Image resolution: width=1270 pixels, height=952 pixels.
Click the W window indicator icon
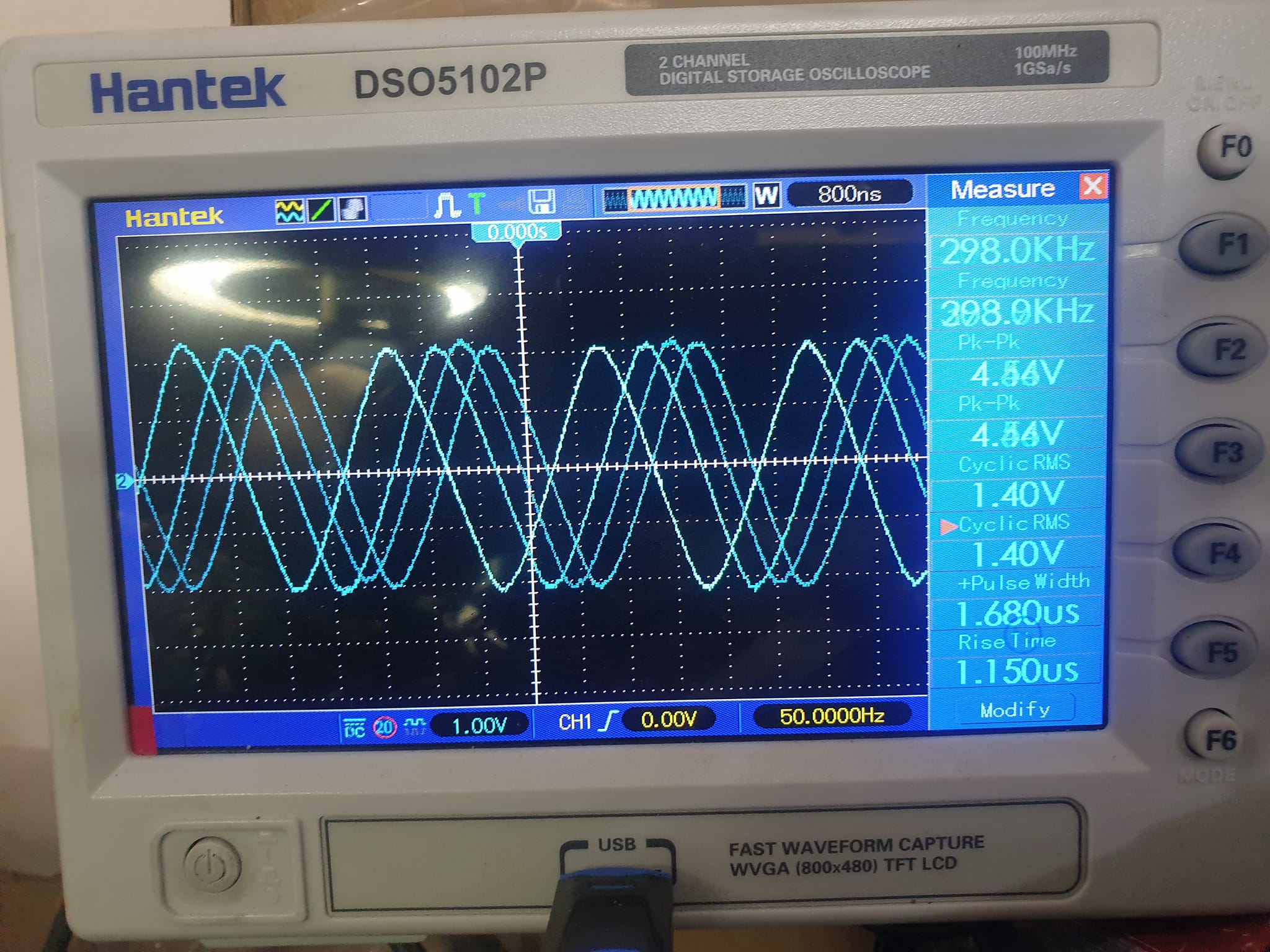pyautogui.click(x=766, y=195)
